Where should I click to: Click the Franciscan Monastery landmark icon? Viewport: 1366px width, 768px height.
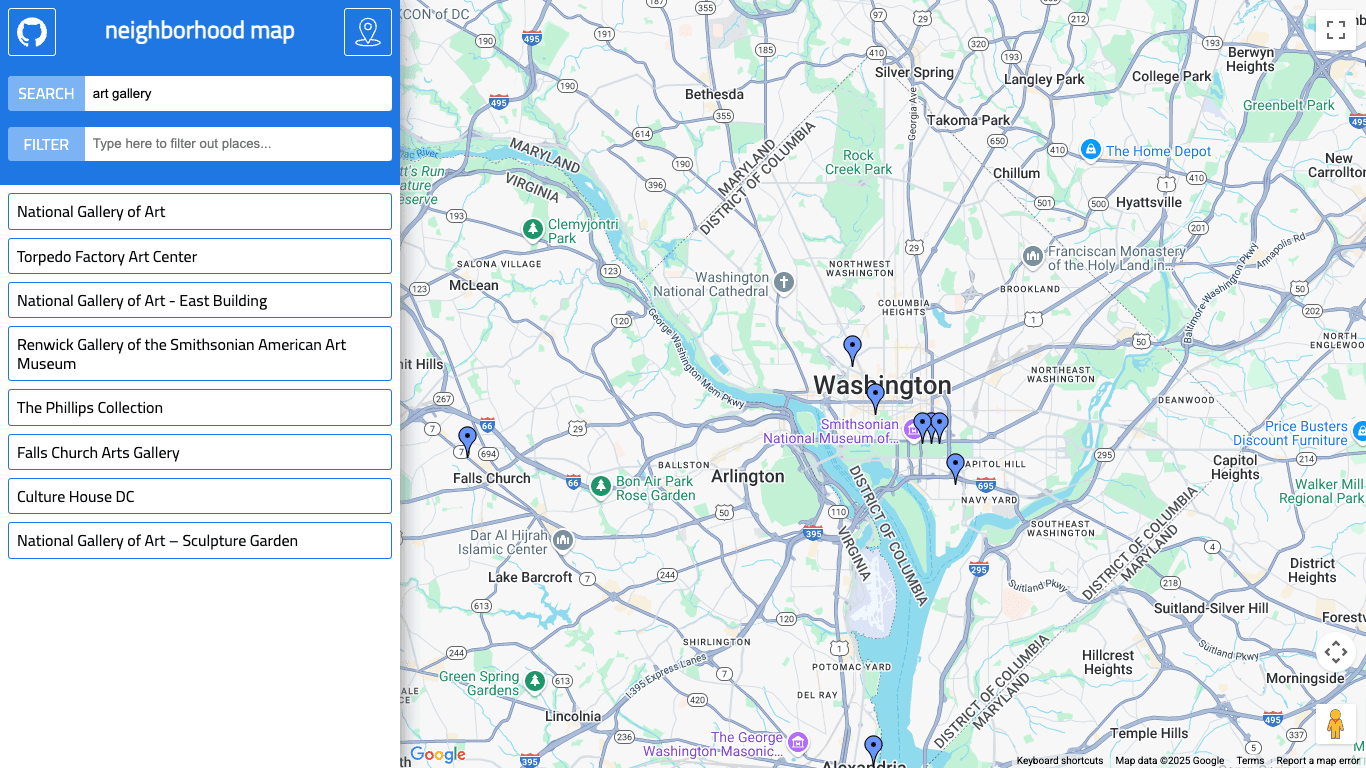point(1031,256)
